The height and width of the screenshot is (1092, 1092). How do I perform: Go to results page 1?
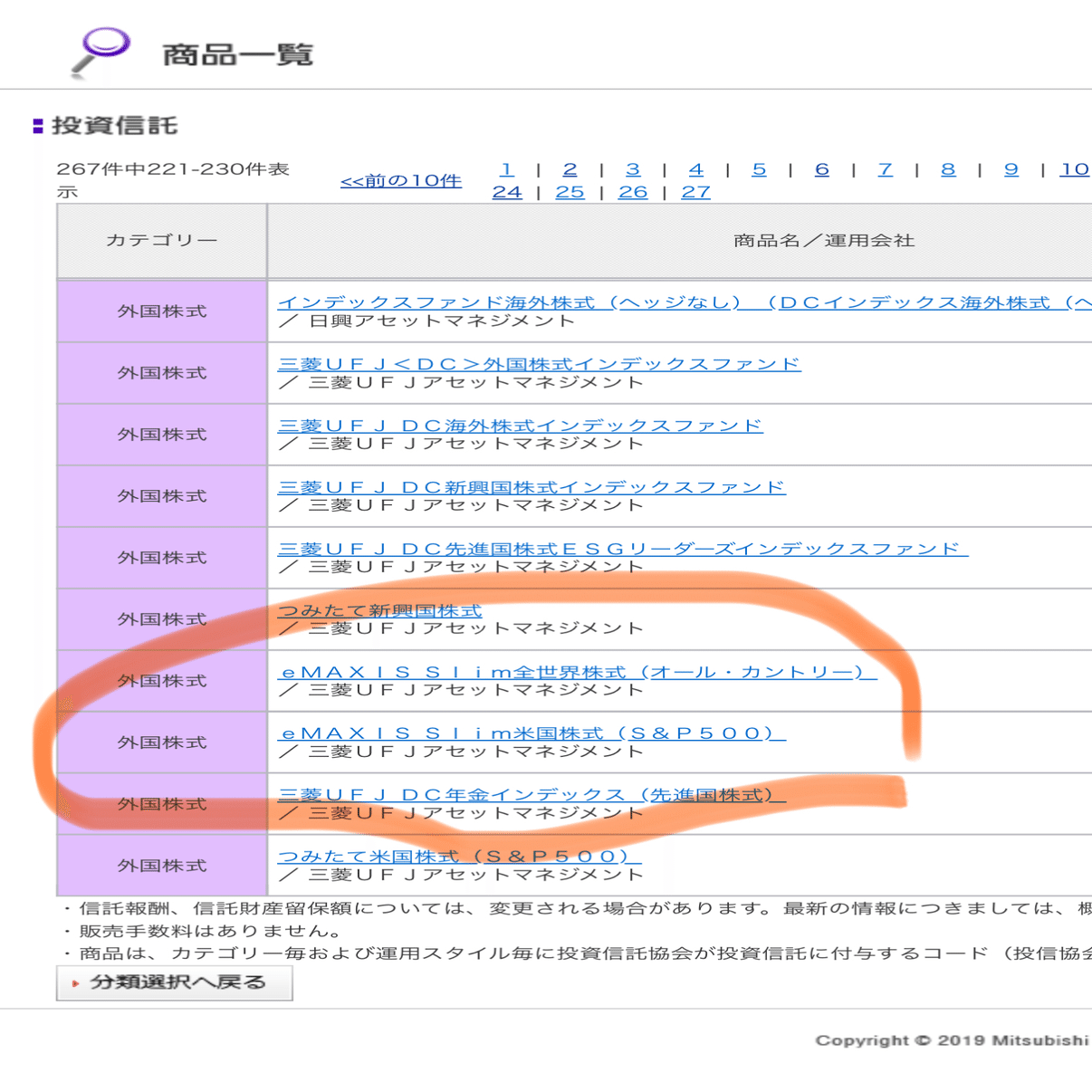click(x=507, y=169)
